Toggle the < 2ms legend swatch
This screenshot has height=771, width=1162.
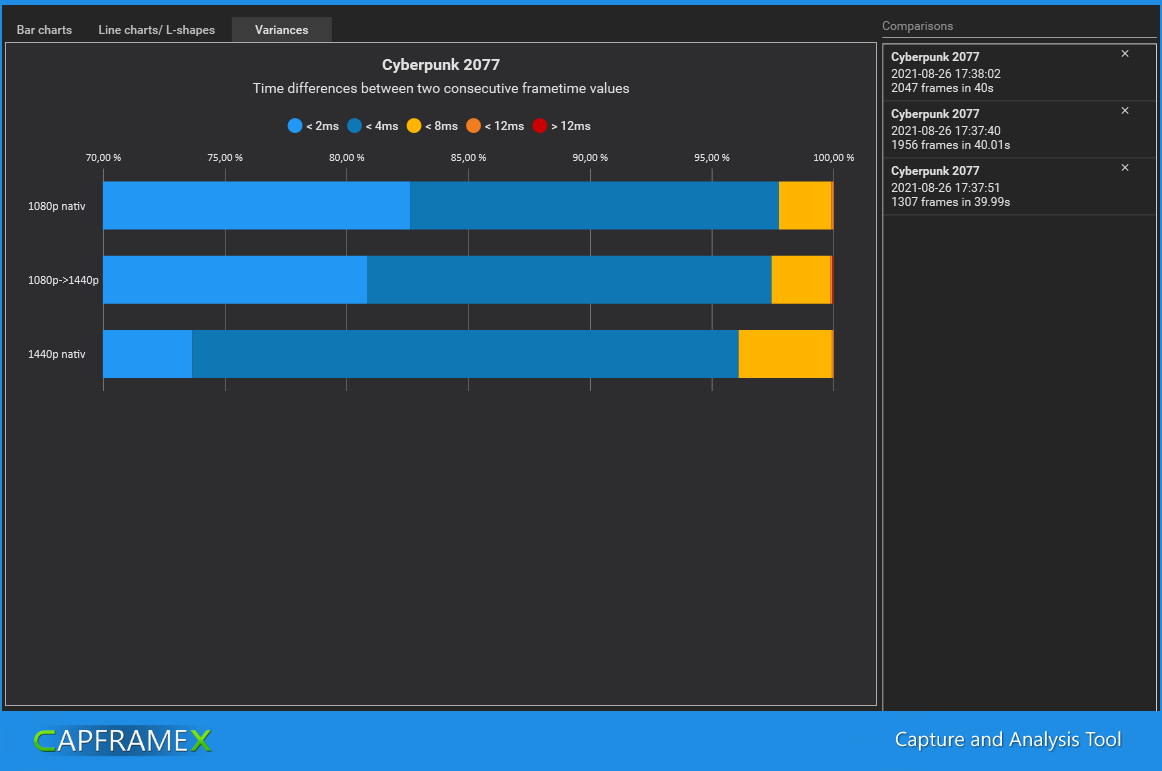(295, 126)
